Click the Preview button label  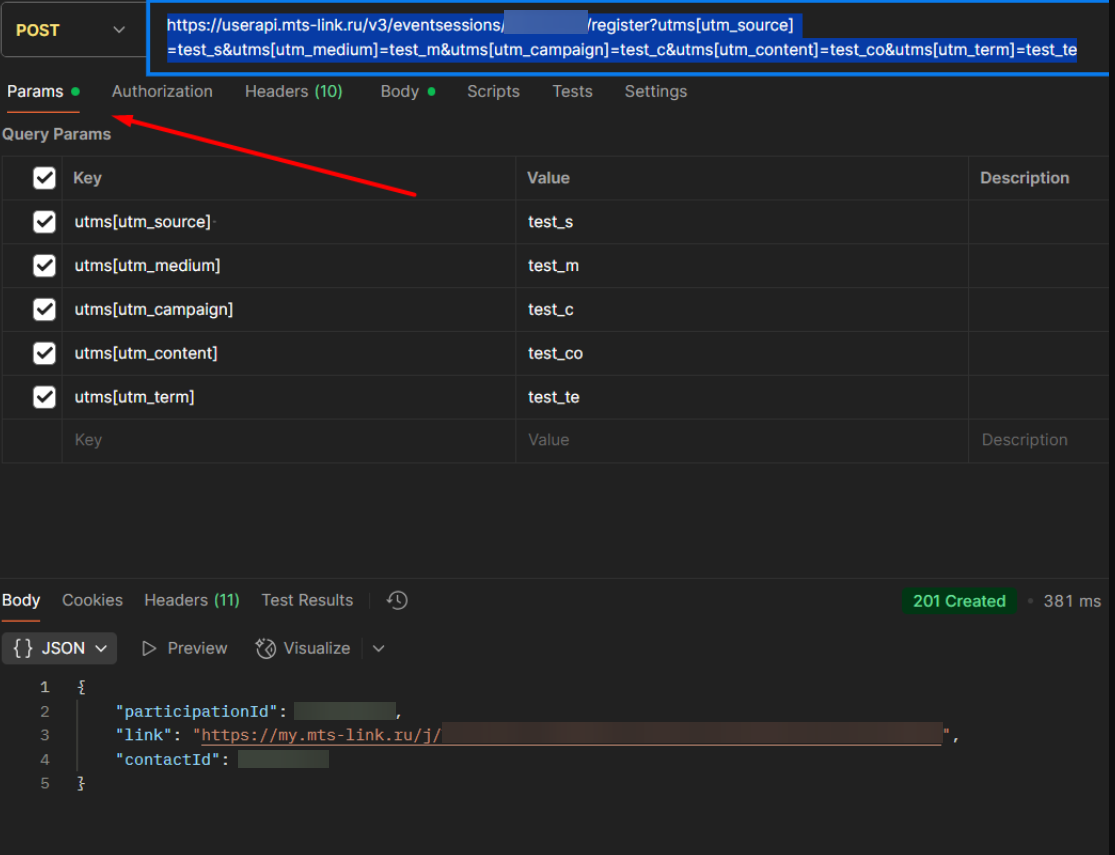click(197, 649)
